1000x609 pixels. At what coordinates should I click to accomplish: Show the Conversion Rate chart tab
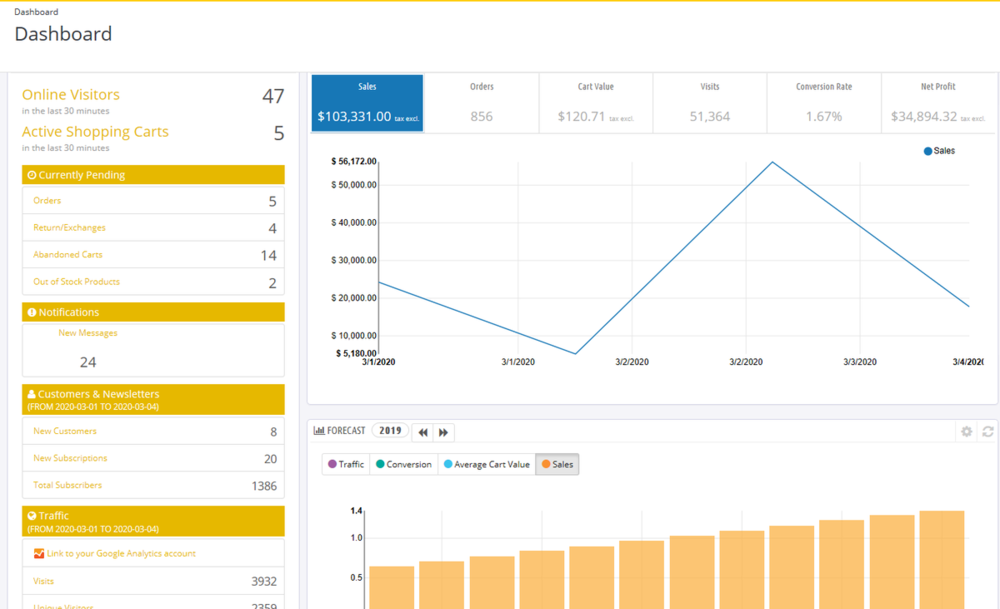click(x=824, y=103)
